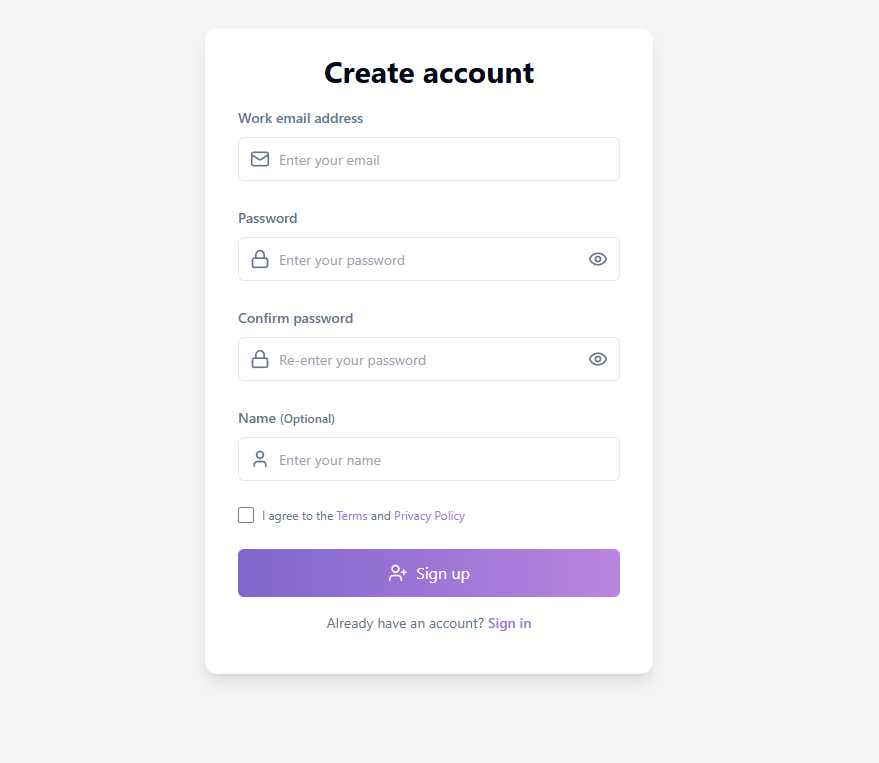Click the Create account heading
Screen dimensions: 879x763
pos(428,72)
